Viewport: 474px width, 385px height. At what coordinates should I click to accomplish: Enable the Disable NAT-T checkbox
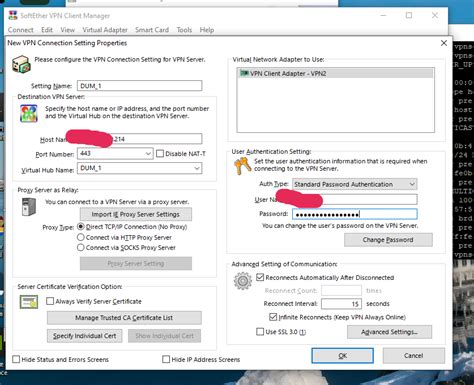click(160, 154)
